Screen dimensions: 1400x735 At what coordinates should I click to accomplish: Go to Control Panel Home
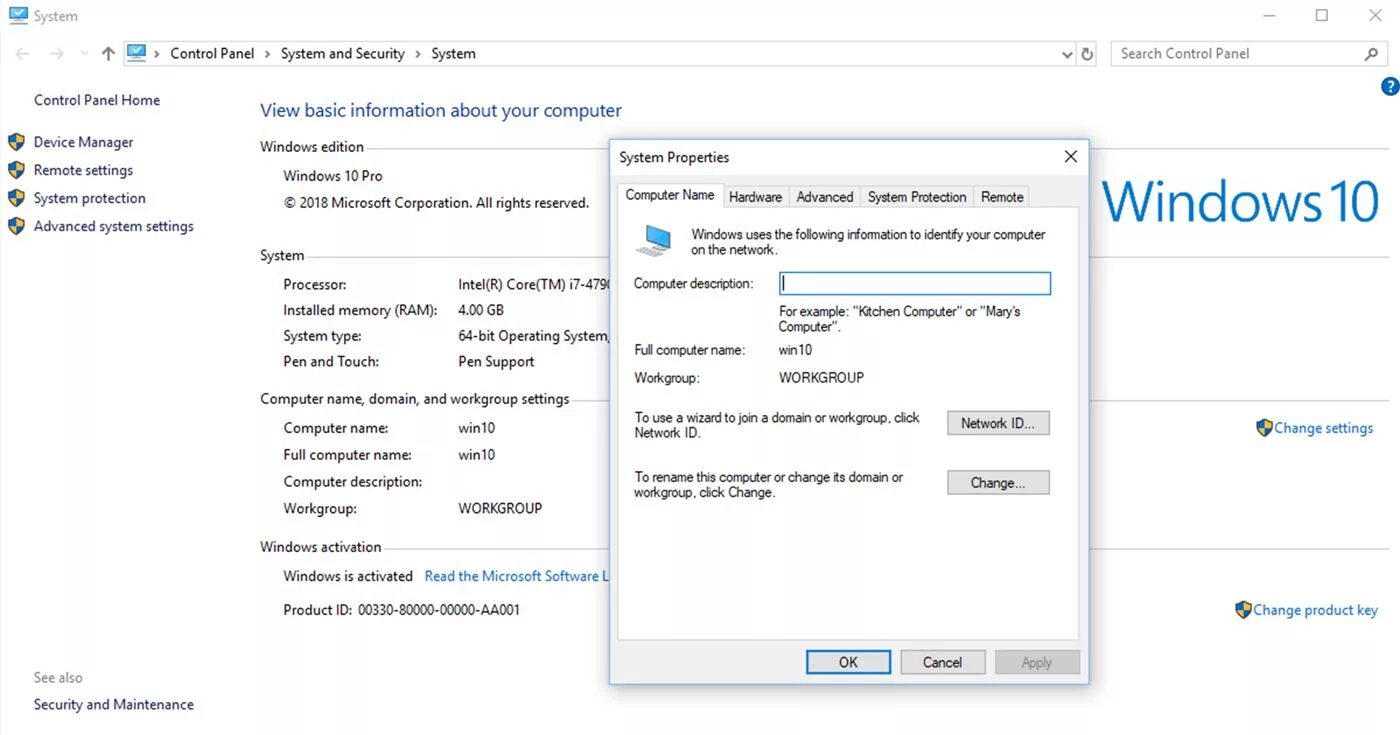97,100
